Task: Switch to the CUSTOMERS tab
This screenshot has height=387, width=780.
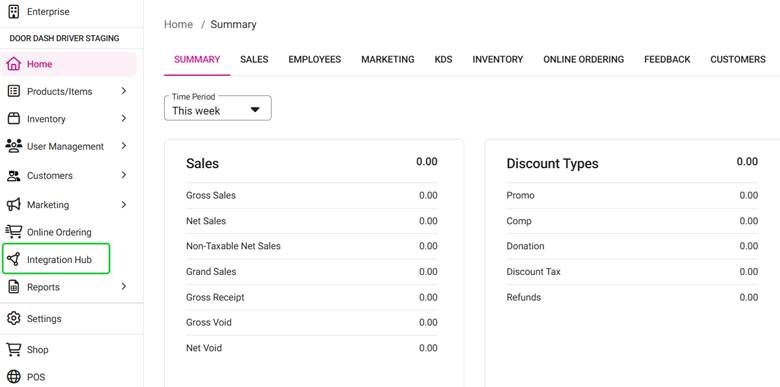Action: click(x=738, y=60)
